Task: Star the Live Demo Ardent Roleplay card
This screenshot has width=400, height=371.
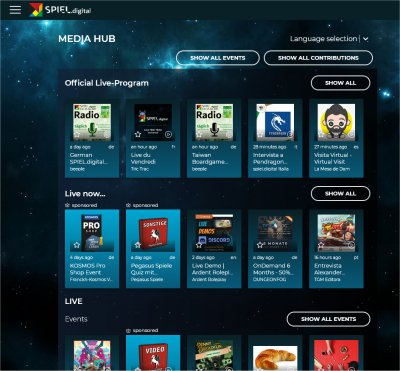Action: click(x=199, y=245)
